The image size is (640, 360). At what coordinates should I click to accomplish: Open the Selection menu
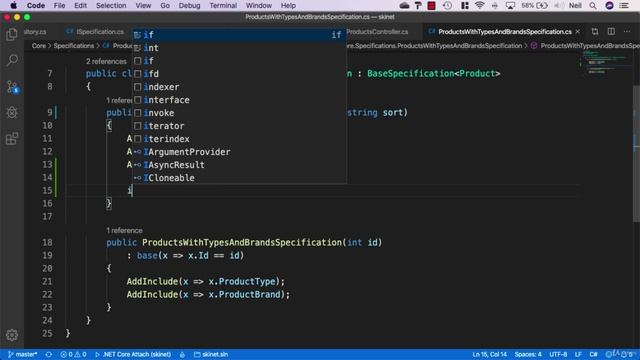coord(111,5)
